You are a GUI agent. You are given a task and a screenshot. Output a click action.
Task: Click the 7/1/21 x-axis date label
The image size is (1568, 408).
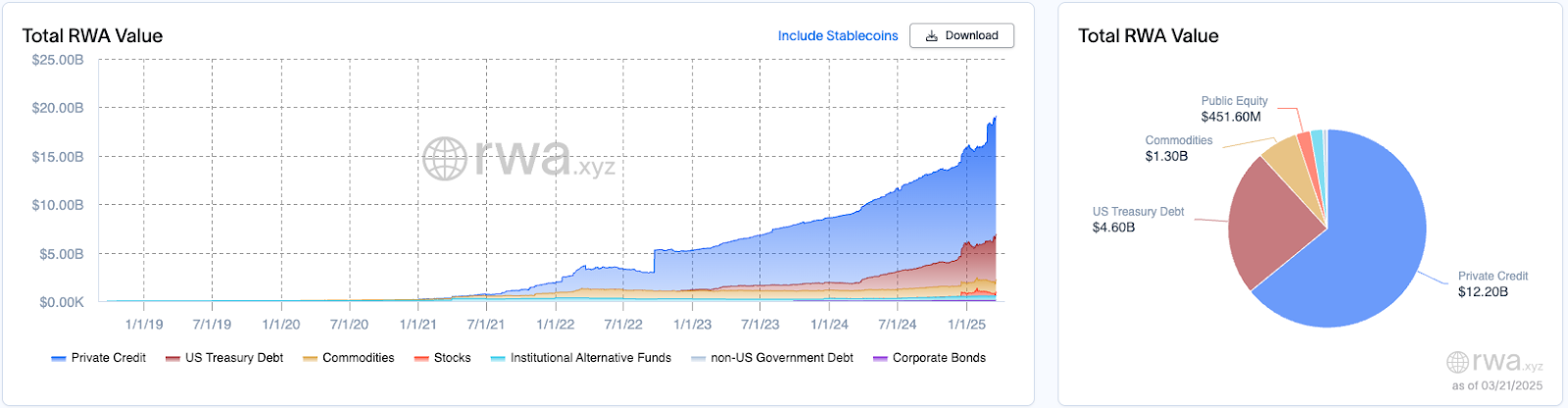(486, 325)
